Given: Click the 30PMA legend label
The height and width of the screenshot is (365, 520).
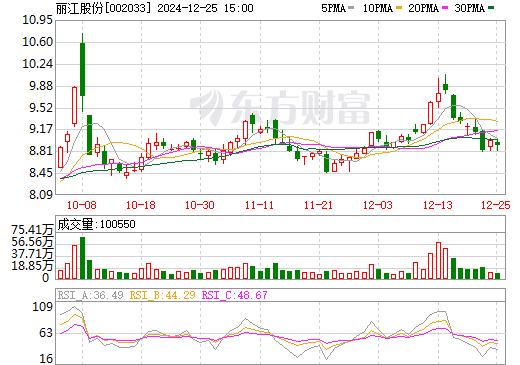Looking at the screenshot, I should point(469,8).
